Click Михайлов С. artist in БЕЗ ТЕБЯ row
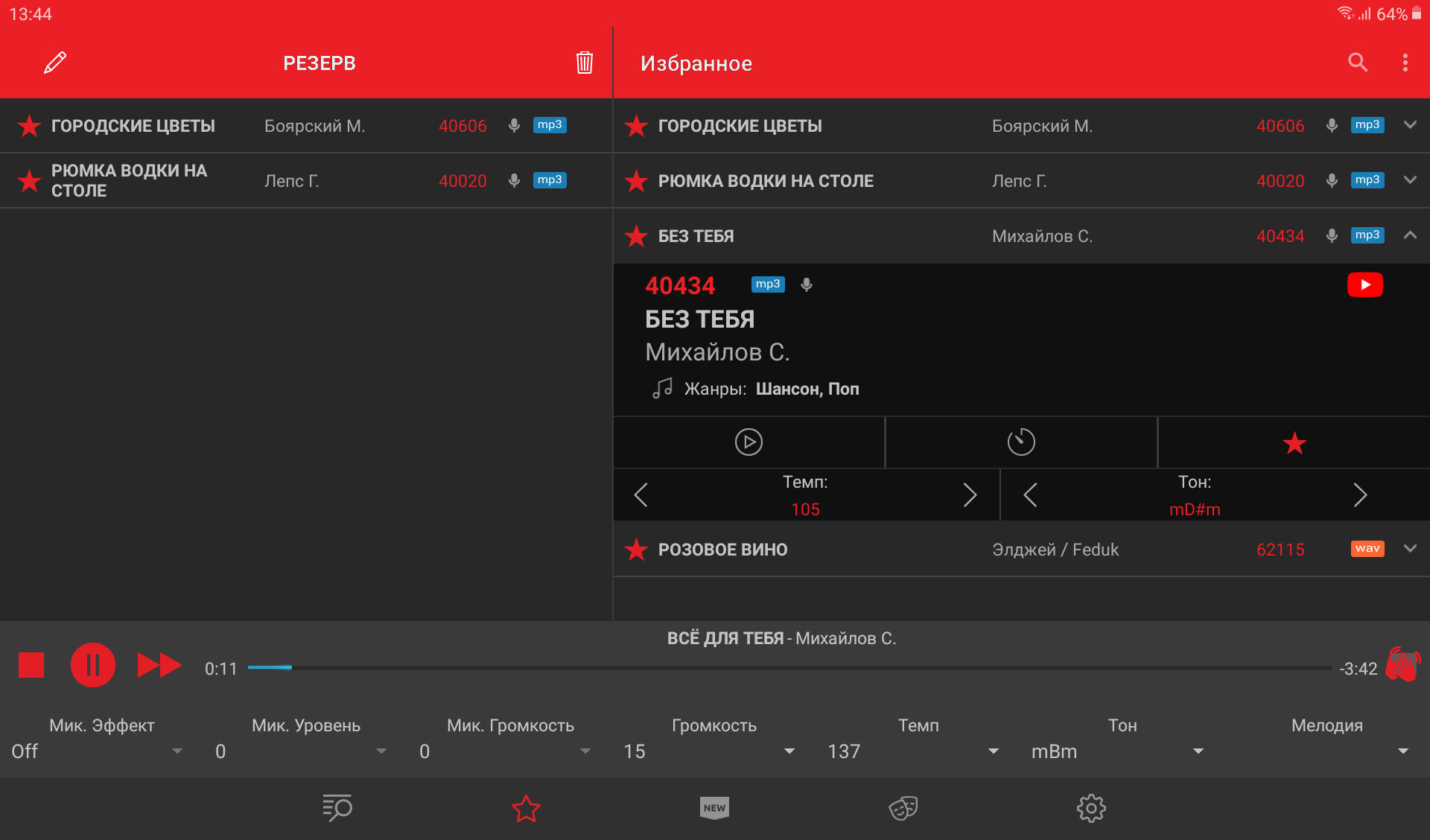The image size is (1430, 840). point(1042,236)
